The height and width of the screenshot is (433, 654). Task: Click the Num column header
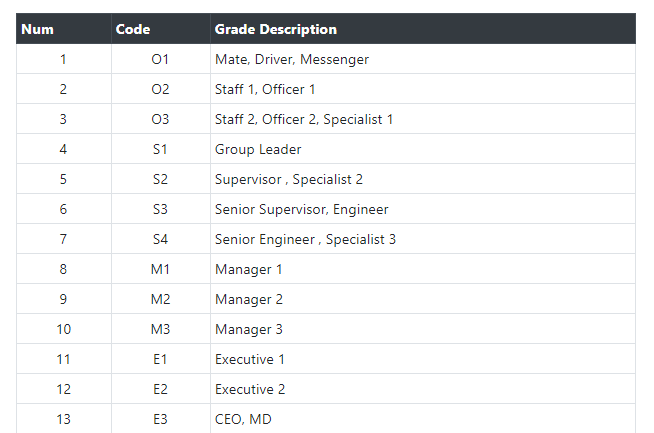[x=38, y=29]
